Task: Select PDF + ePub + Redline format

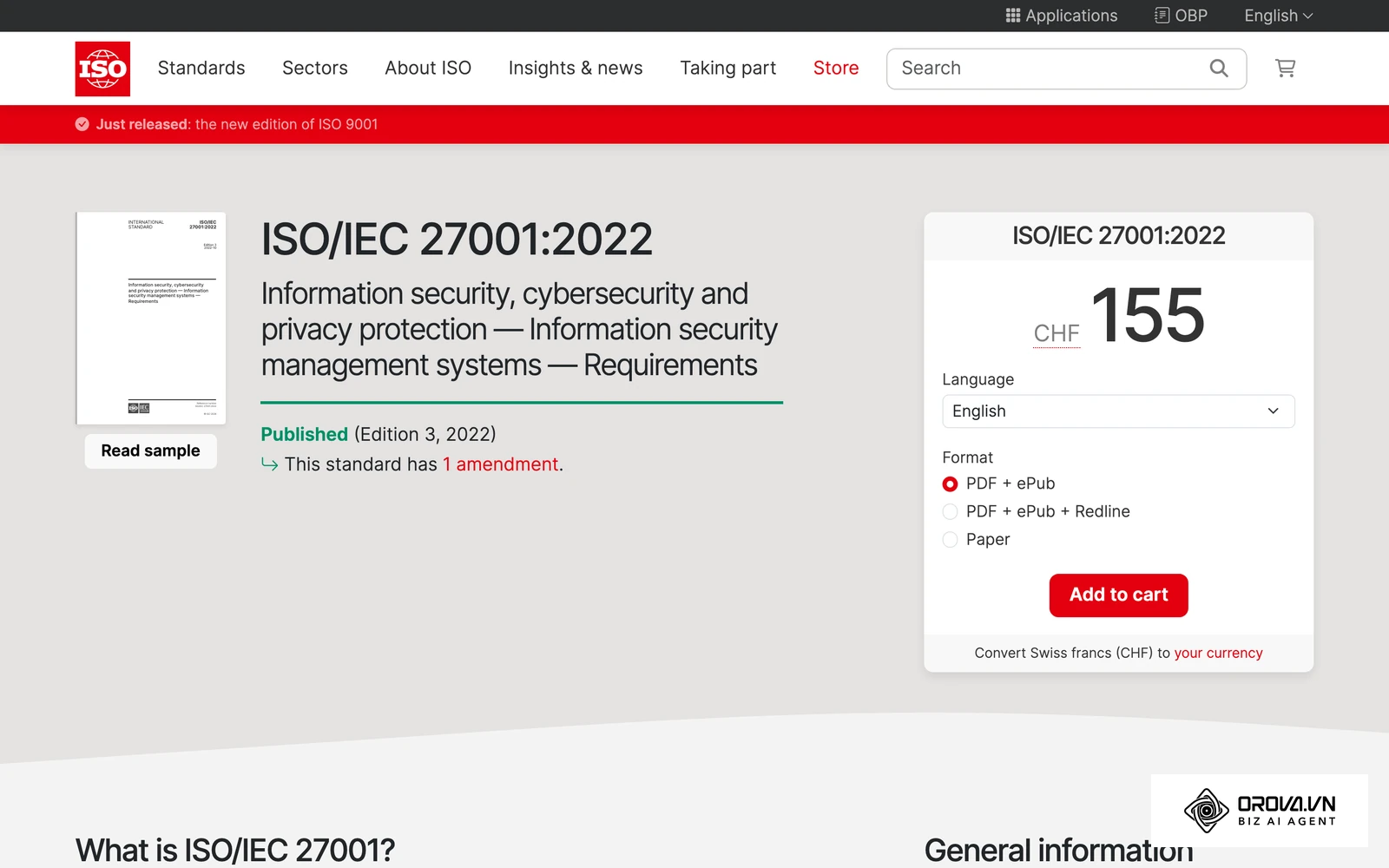Action: point(951,511)
